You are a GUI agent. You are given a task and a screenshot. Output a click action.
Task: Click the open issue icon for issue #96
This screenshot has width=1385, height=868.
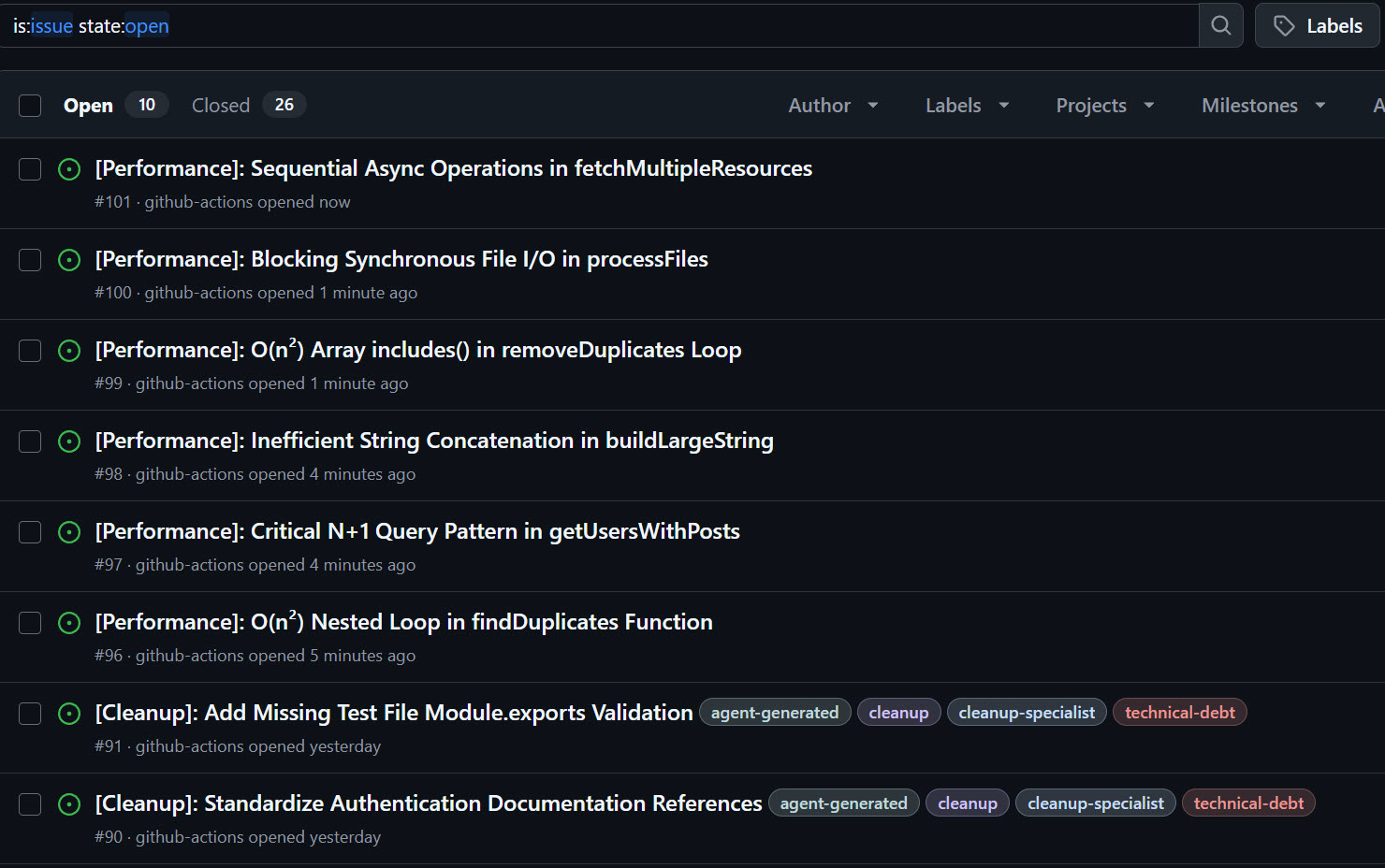click(69, 622)
